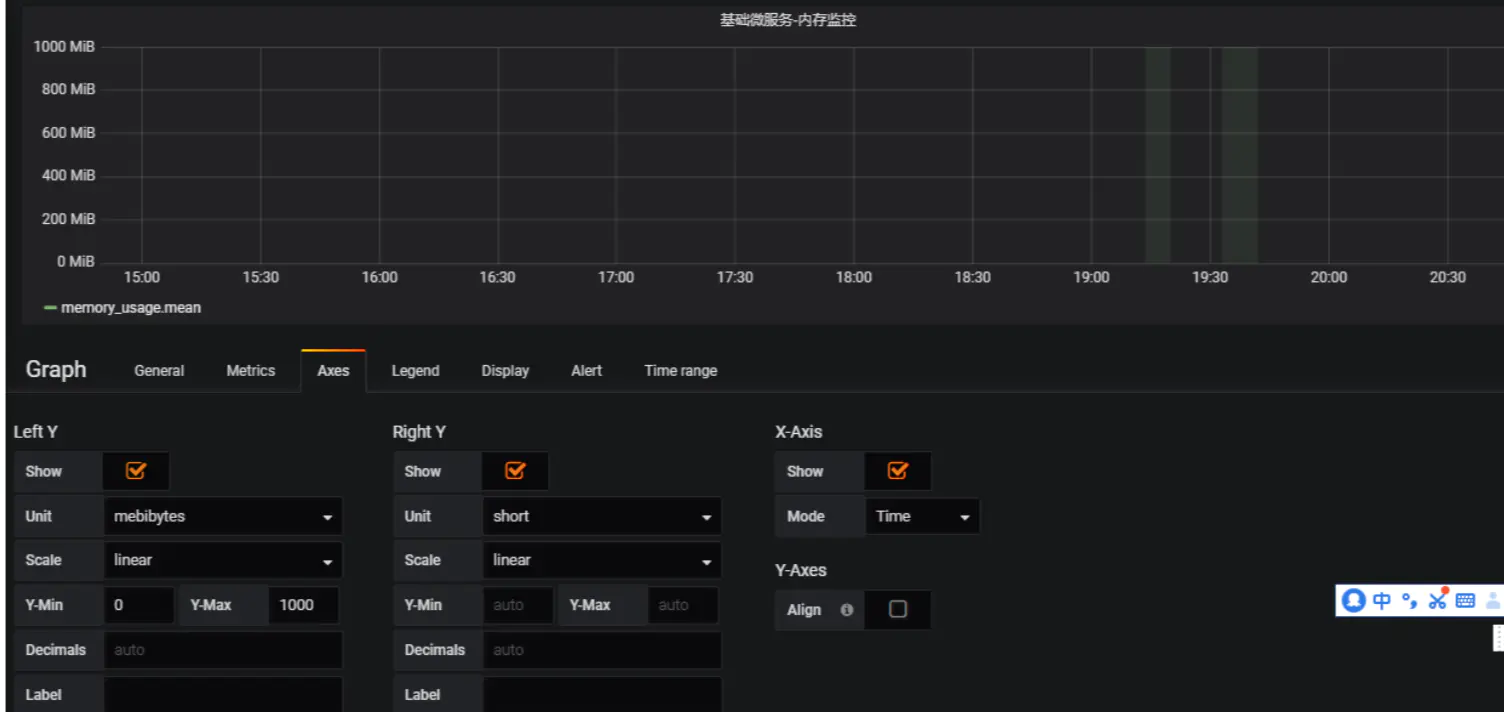Toggle the X-Axis Show checkbox

click(x=897, y=471)
